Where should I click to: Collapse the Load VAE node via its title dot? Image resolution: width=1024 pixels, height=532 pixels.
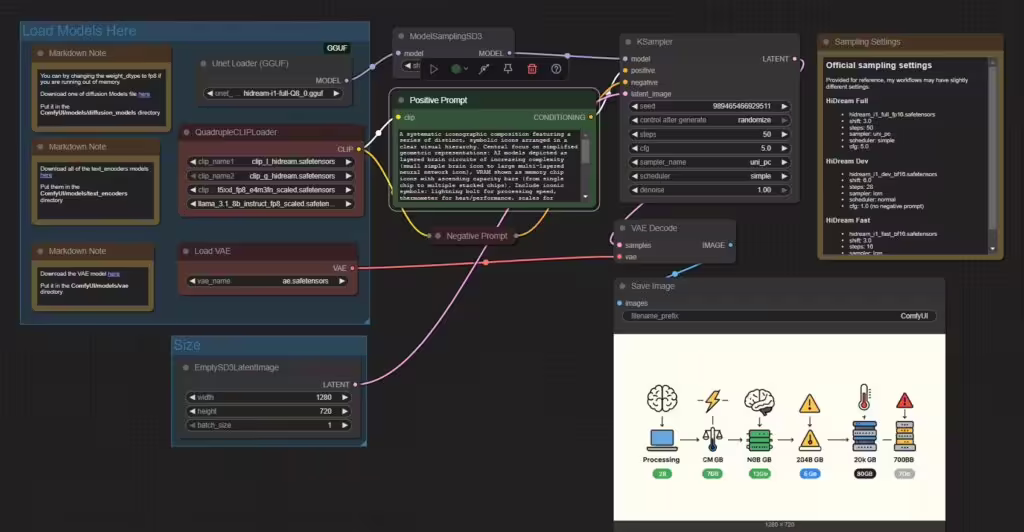pos(186,251)
